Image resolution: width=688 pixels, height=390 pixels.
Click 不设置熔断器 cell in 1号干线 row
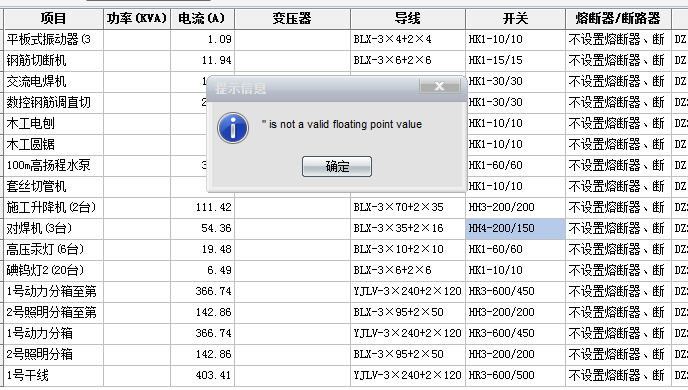(x=618, y=376)
